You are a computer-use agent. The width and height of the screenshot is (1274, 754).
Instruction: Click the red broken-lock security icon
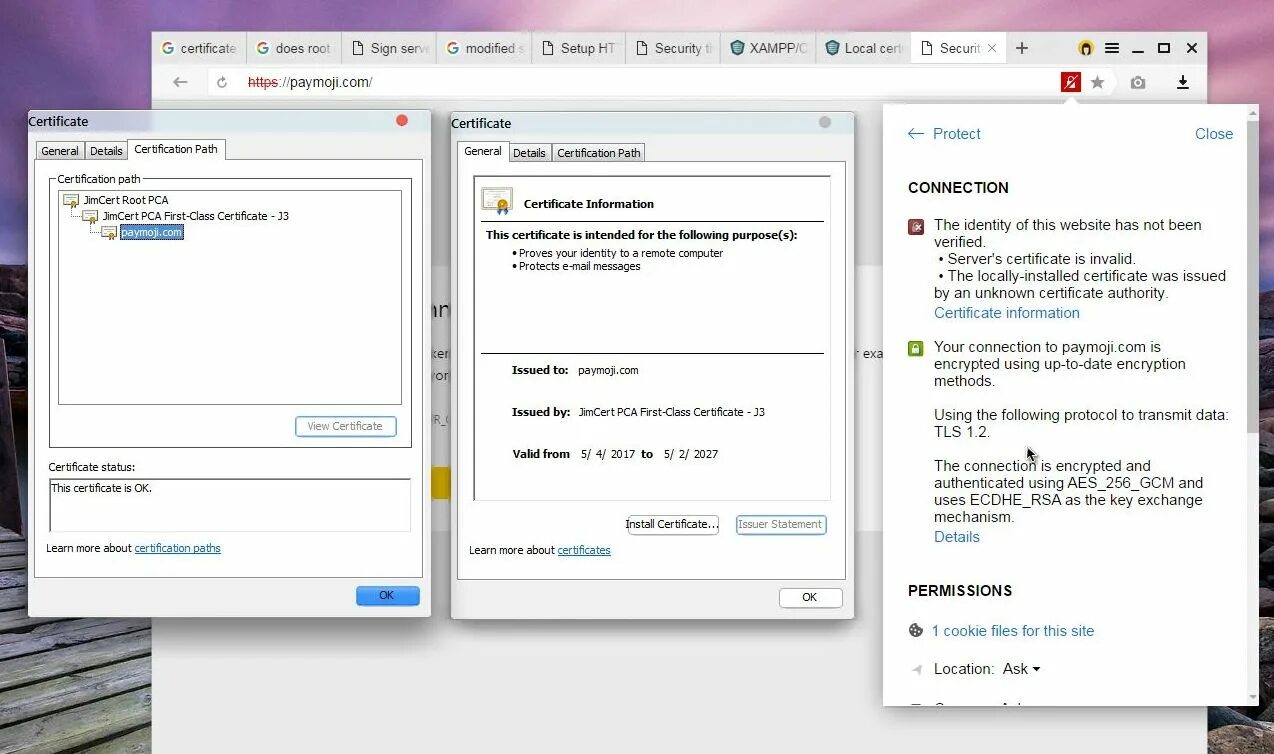(x=1071, y=82)
